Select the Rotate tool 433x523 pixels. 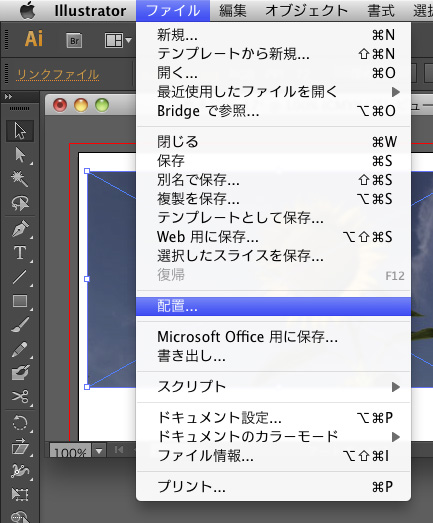coord(20,423)
